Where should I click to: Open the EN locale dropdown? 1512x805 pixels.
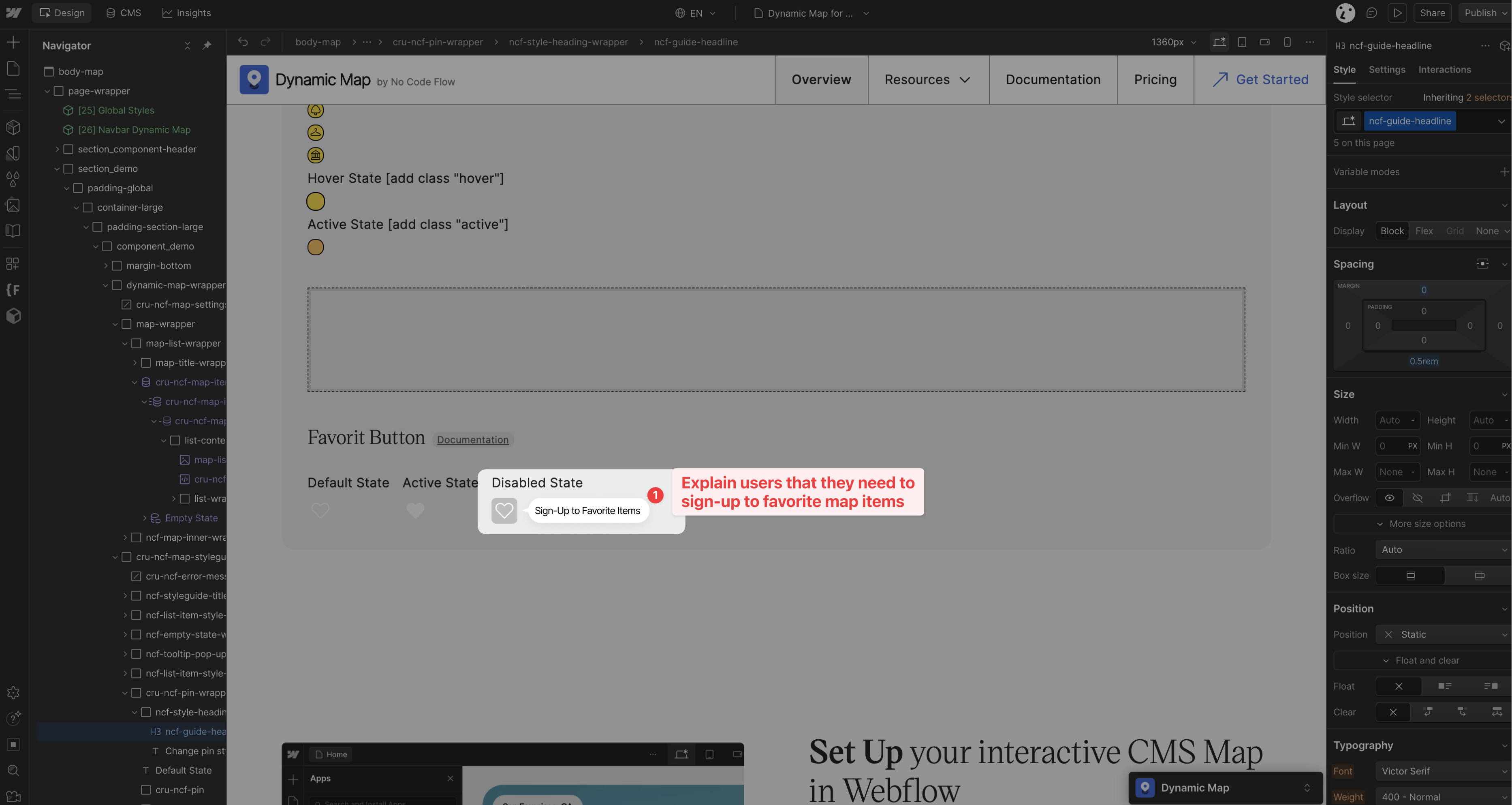[x=696, y=13]
